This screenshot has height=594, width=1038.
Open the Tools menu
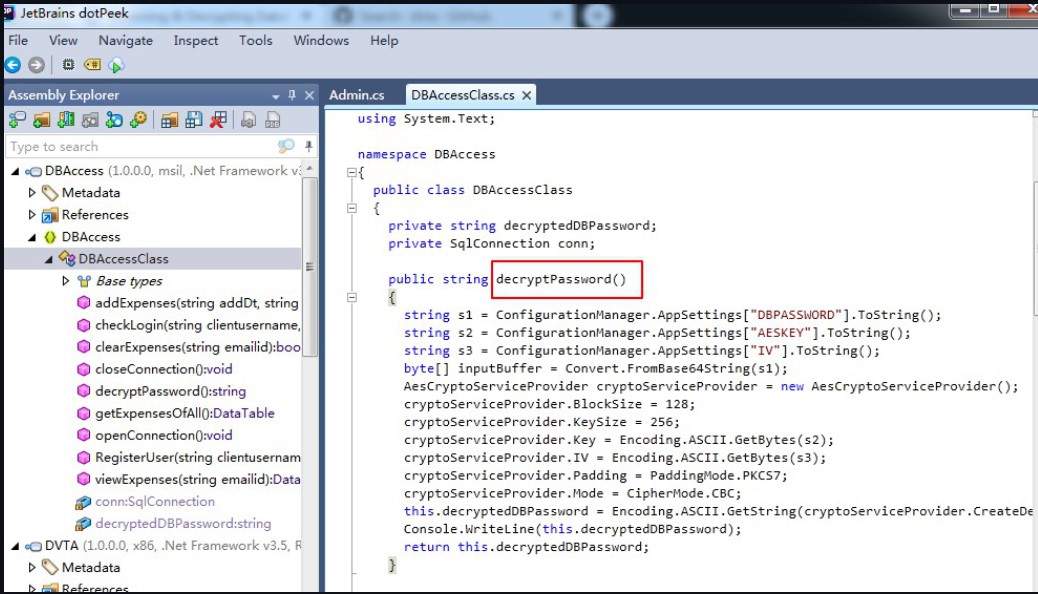coord(256,40)
